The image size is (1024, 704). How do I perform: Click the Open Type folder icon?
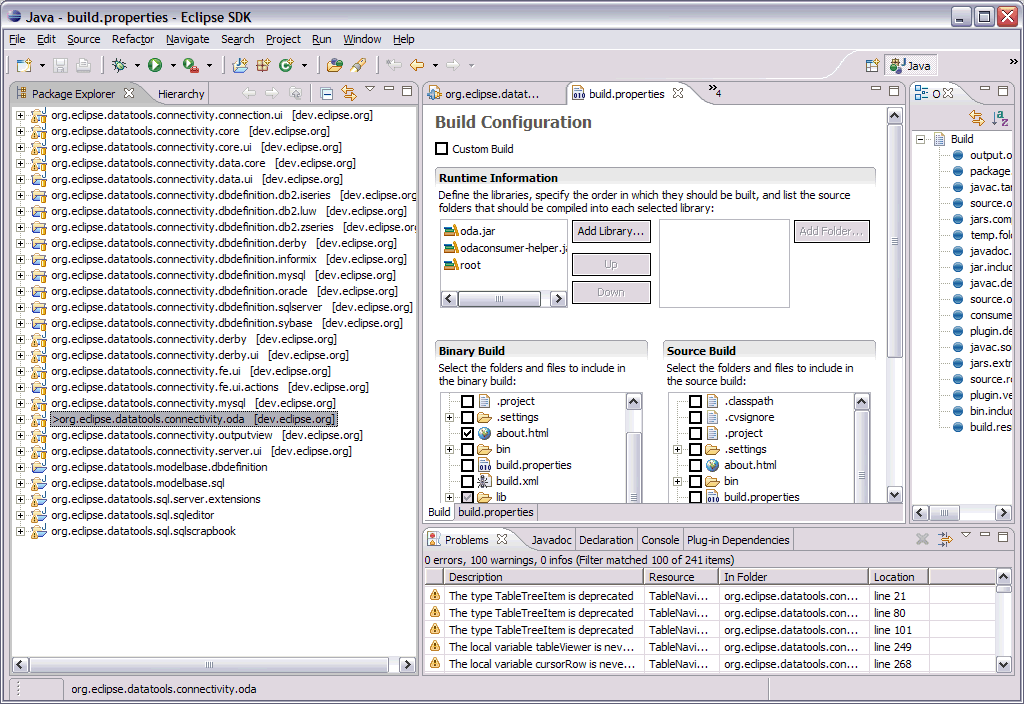click(335, 65)
